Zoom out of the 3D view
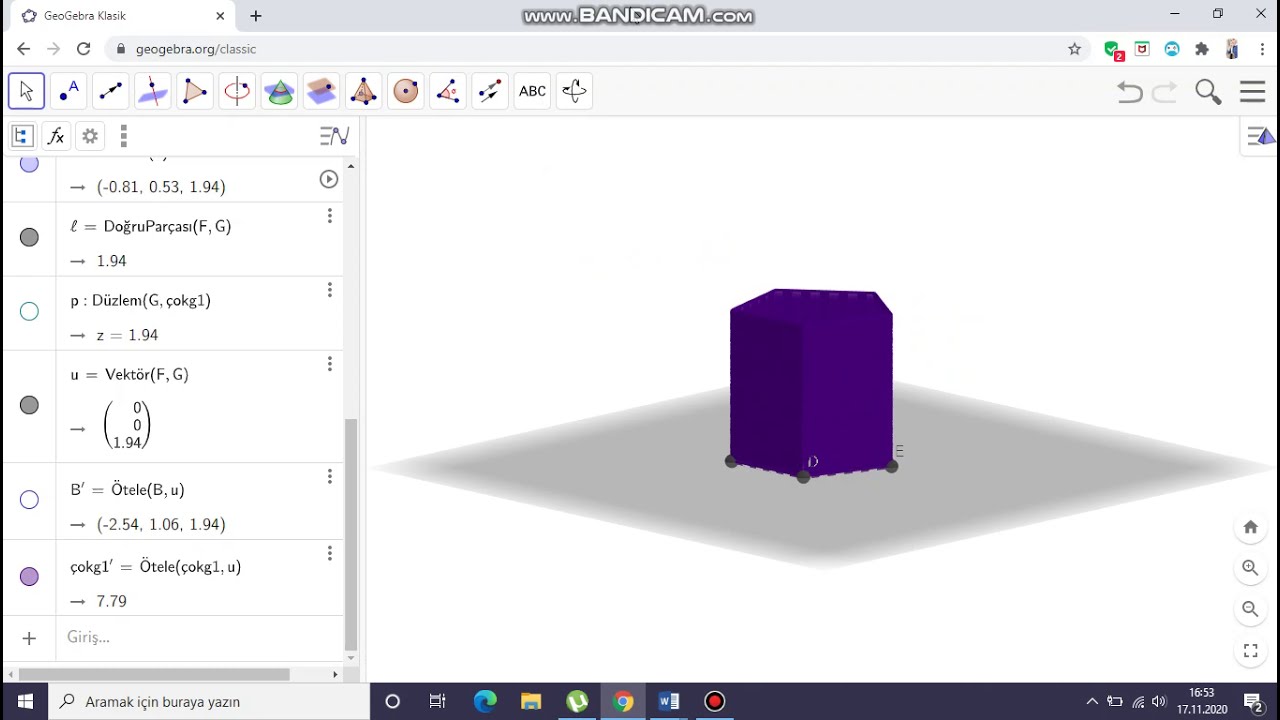This screenshot has width=1280, height=720. pyautogui.click(x=1250, y=609)
